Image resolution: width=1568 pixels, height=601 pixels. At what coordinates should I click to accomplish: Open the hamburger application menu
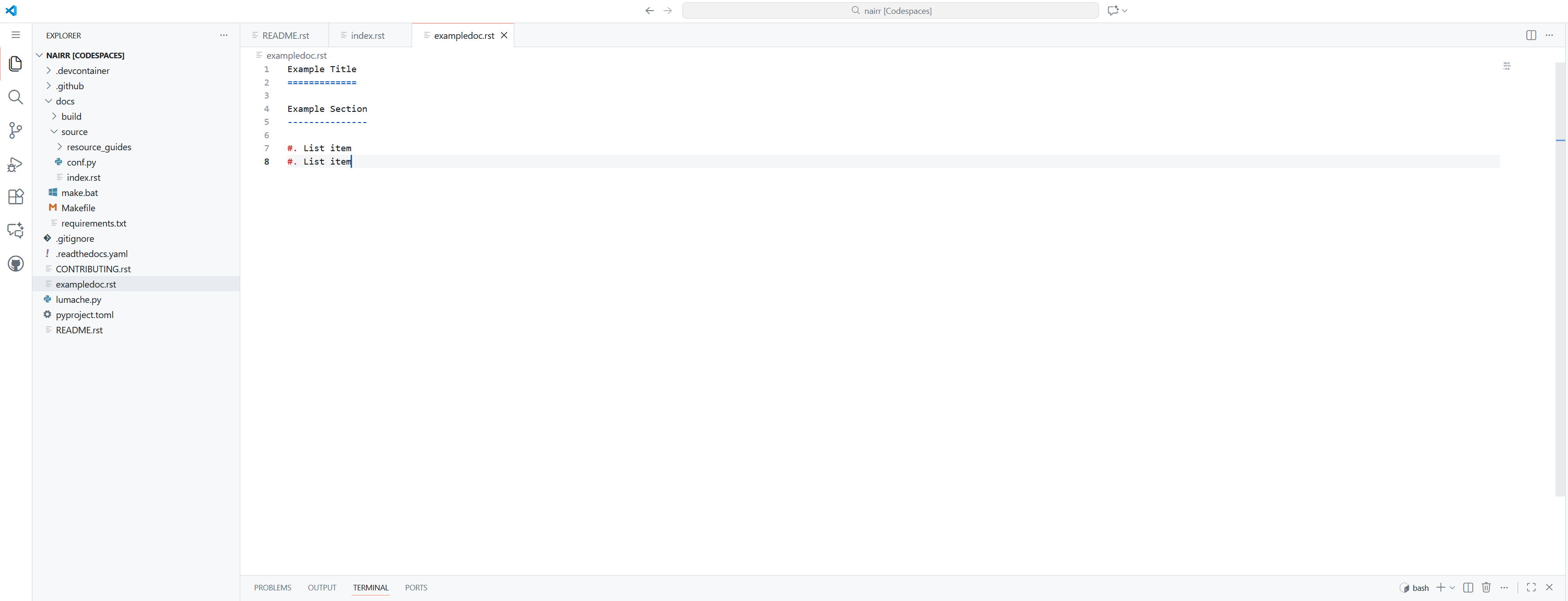[16, 35]
